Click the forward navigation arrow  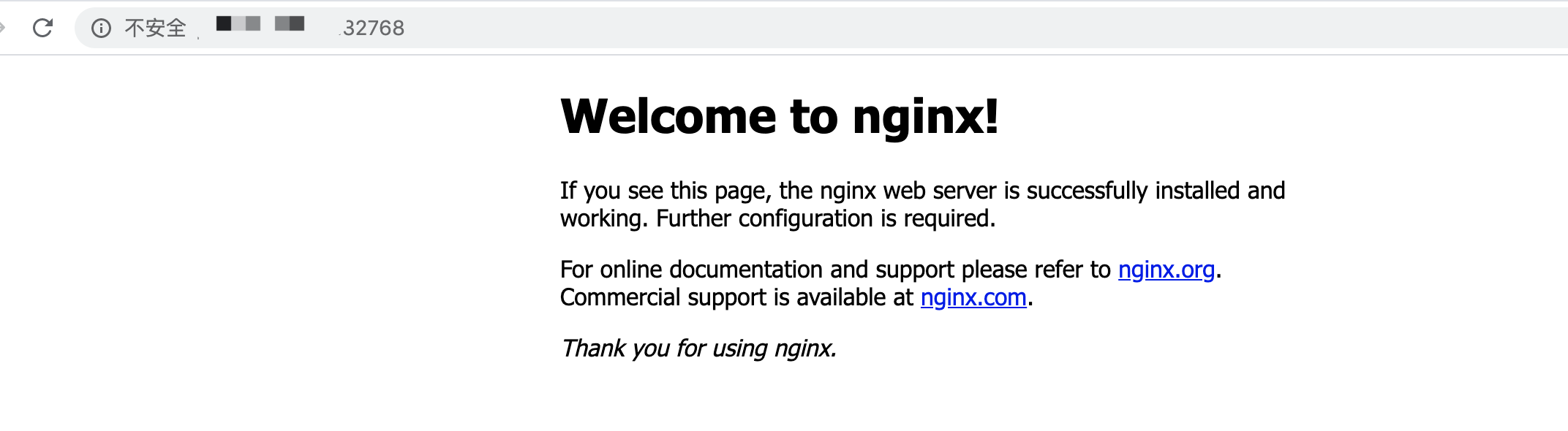coord(2,28)
